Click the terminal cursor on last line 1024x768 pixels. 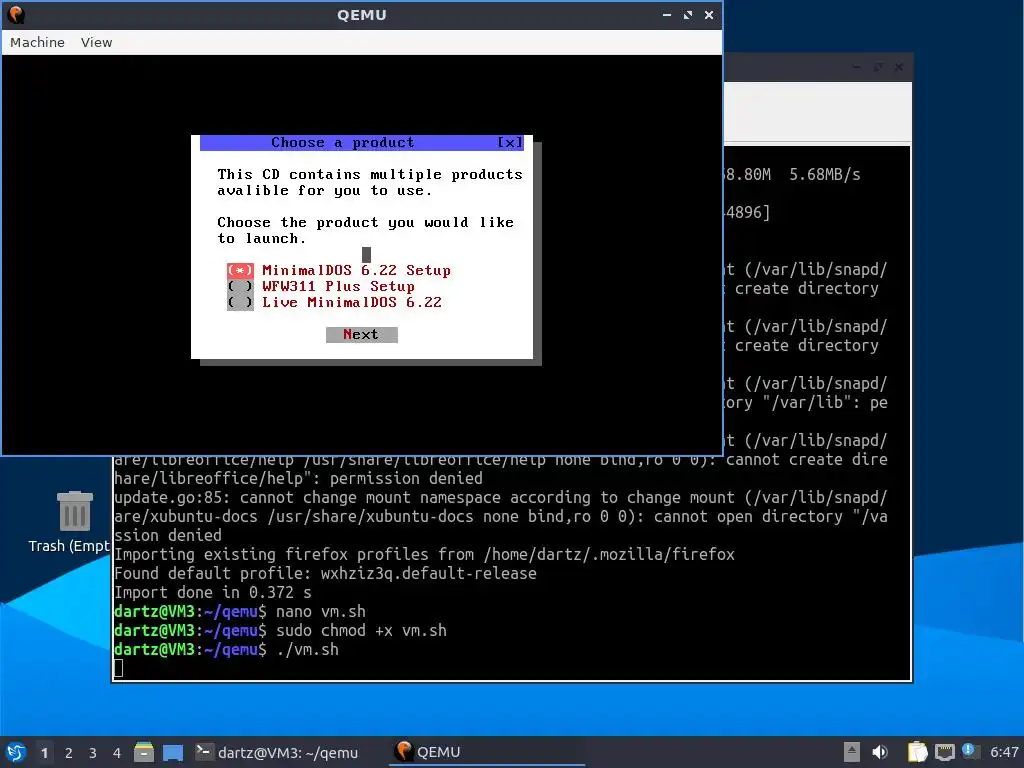pyautogui.click(x=118, y=668)
